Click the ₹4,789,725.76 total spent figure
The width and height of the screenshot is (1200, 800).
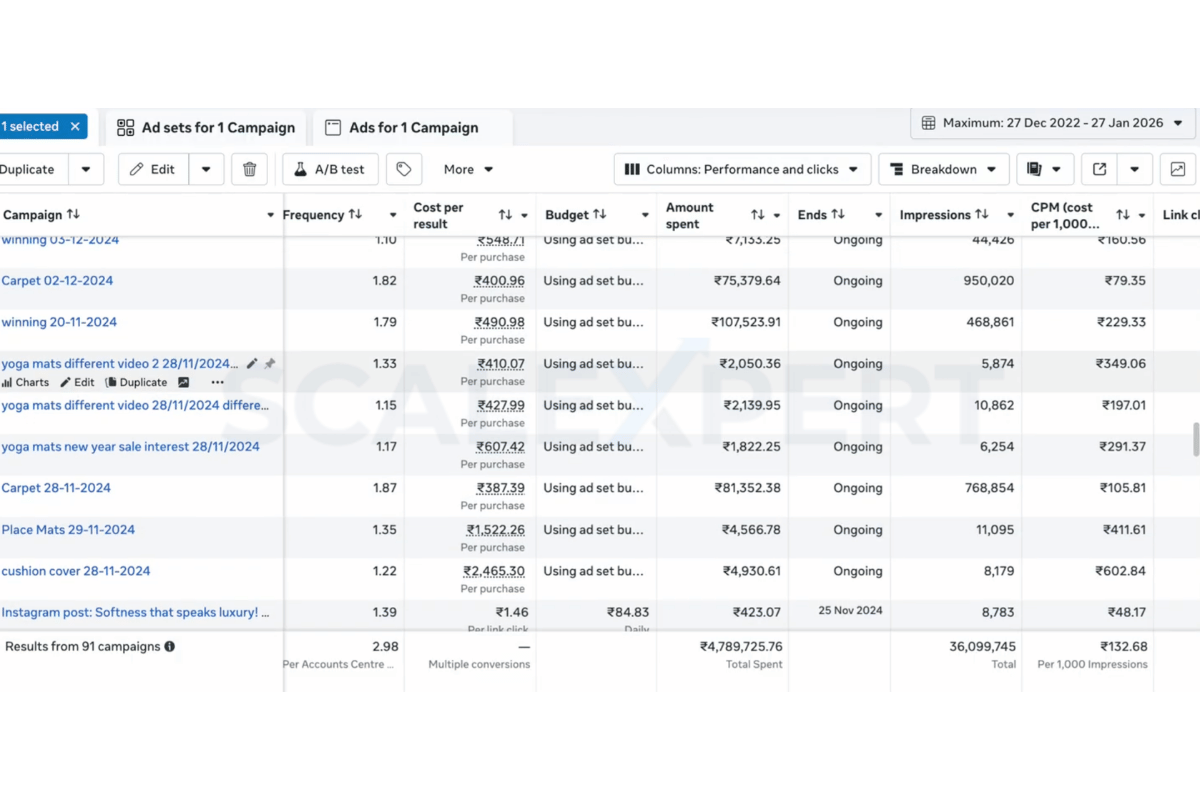(741, 647)
